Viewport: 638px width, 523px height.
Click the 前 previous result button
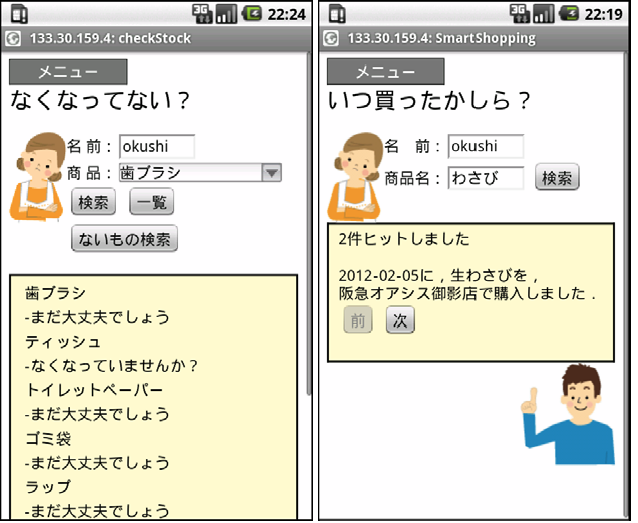pos(357,320)
